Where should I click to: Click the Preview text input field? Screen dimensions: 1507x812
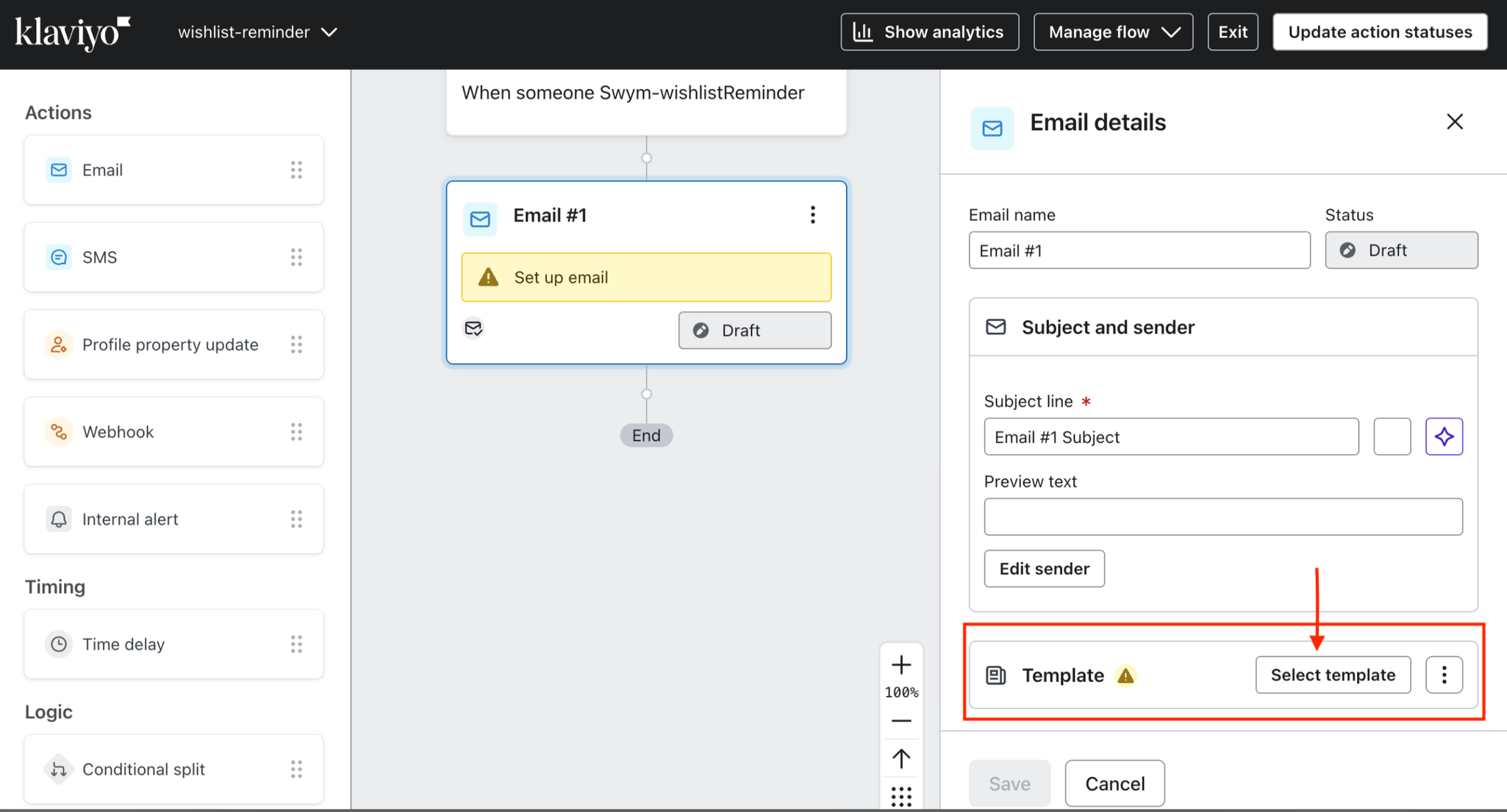(x=1223, y=517)
